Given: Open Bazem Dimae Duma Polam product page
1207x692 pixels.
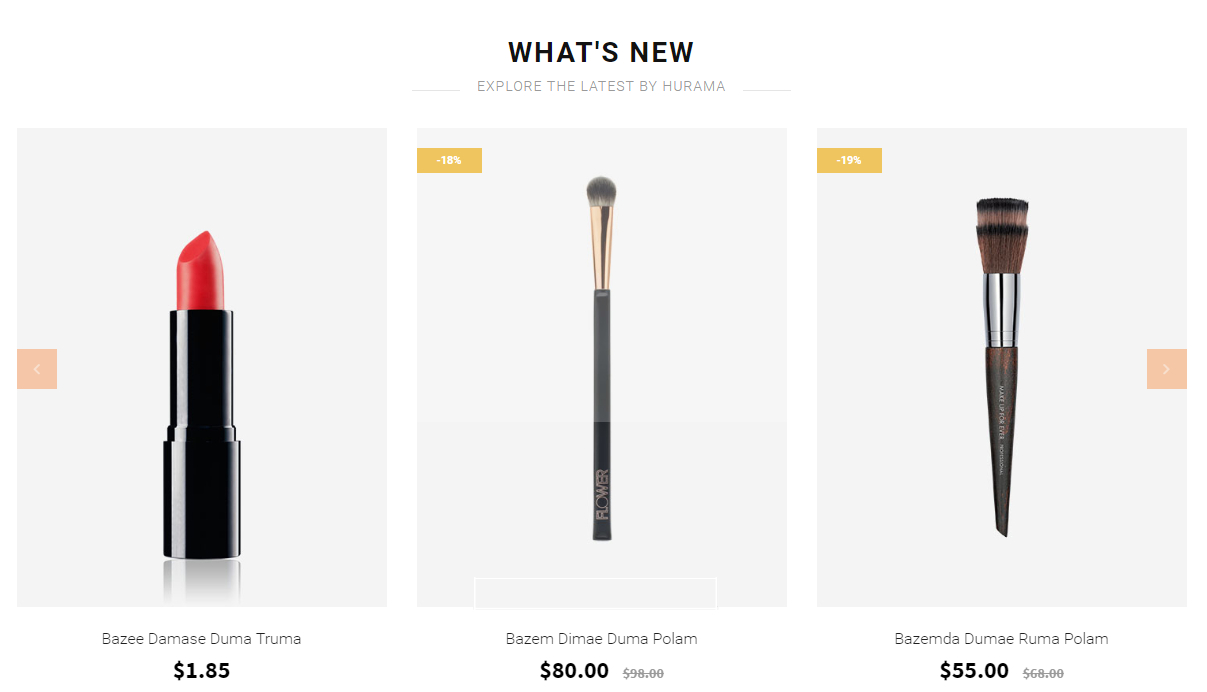Looking at the screenshot, I should pos(602,638).
